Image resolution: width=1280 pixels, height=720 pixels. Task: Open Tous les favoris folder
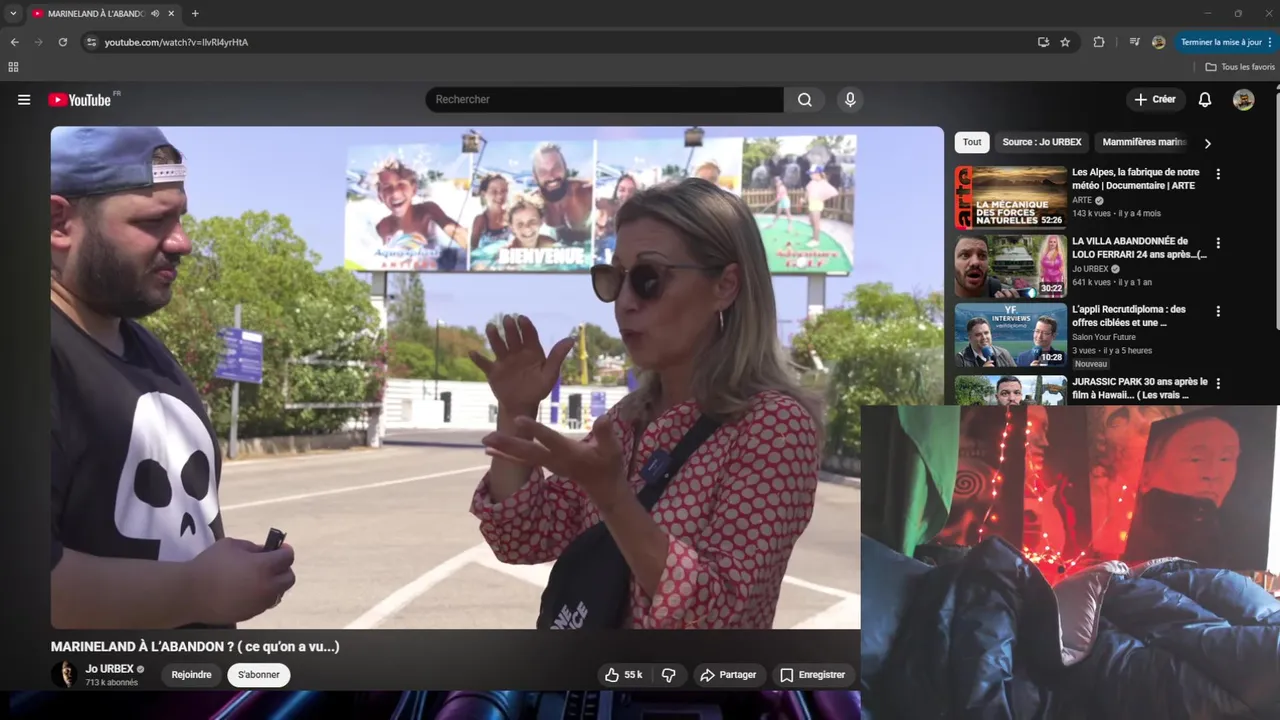[1240, 67]
